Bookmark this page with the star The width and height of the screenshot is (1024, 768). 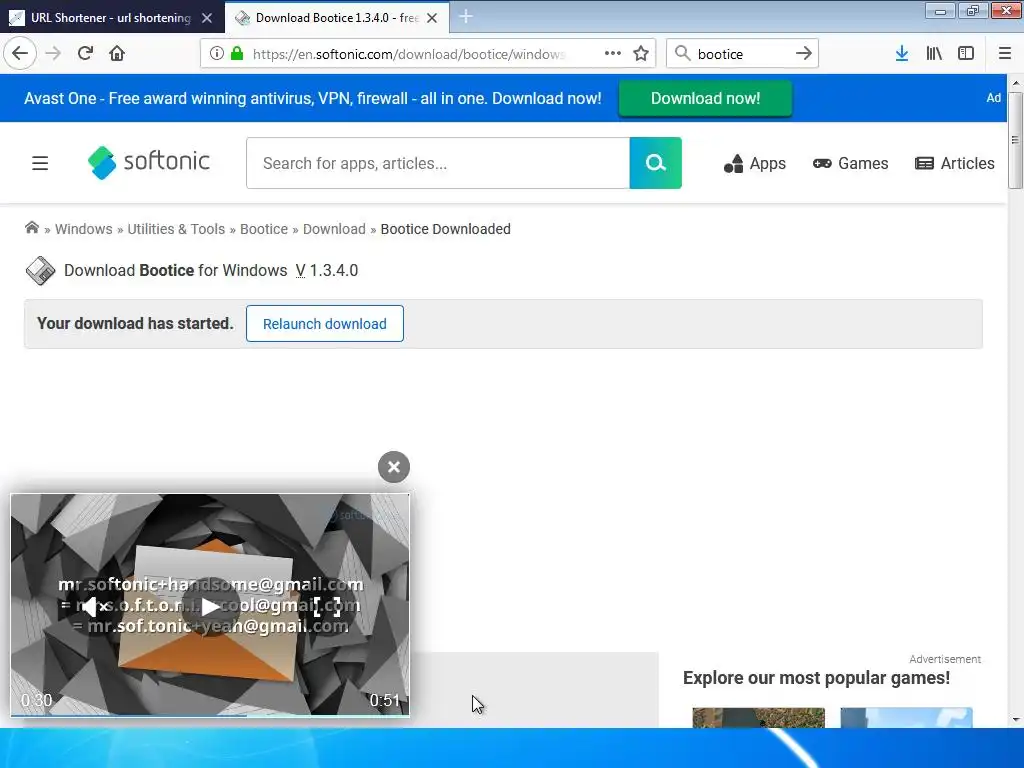pos(641,54)
